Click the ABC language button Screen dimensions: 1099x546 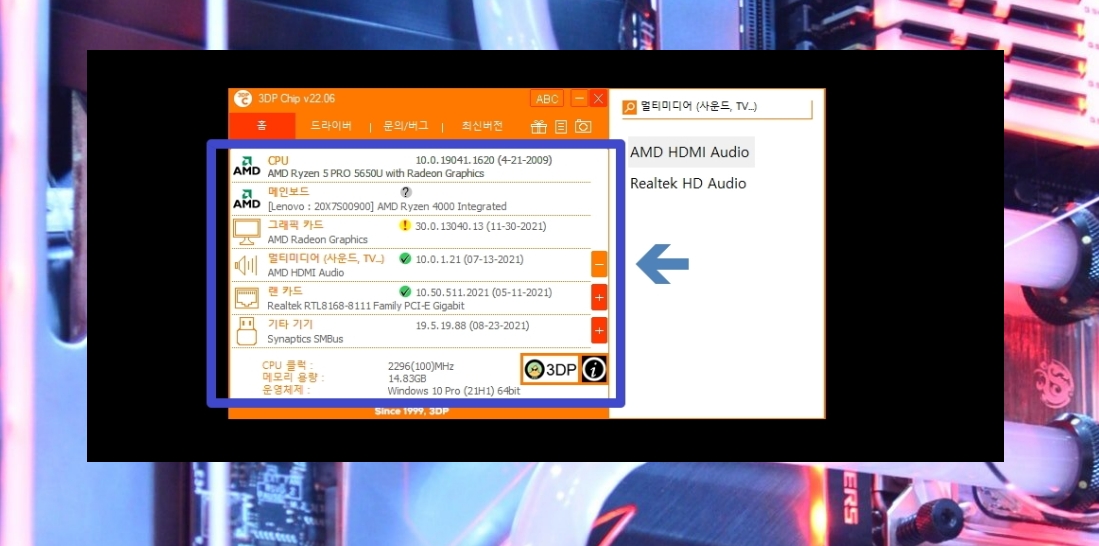547,99
